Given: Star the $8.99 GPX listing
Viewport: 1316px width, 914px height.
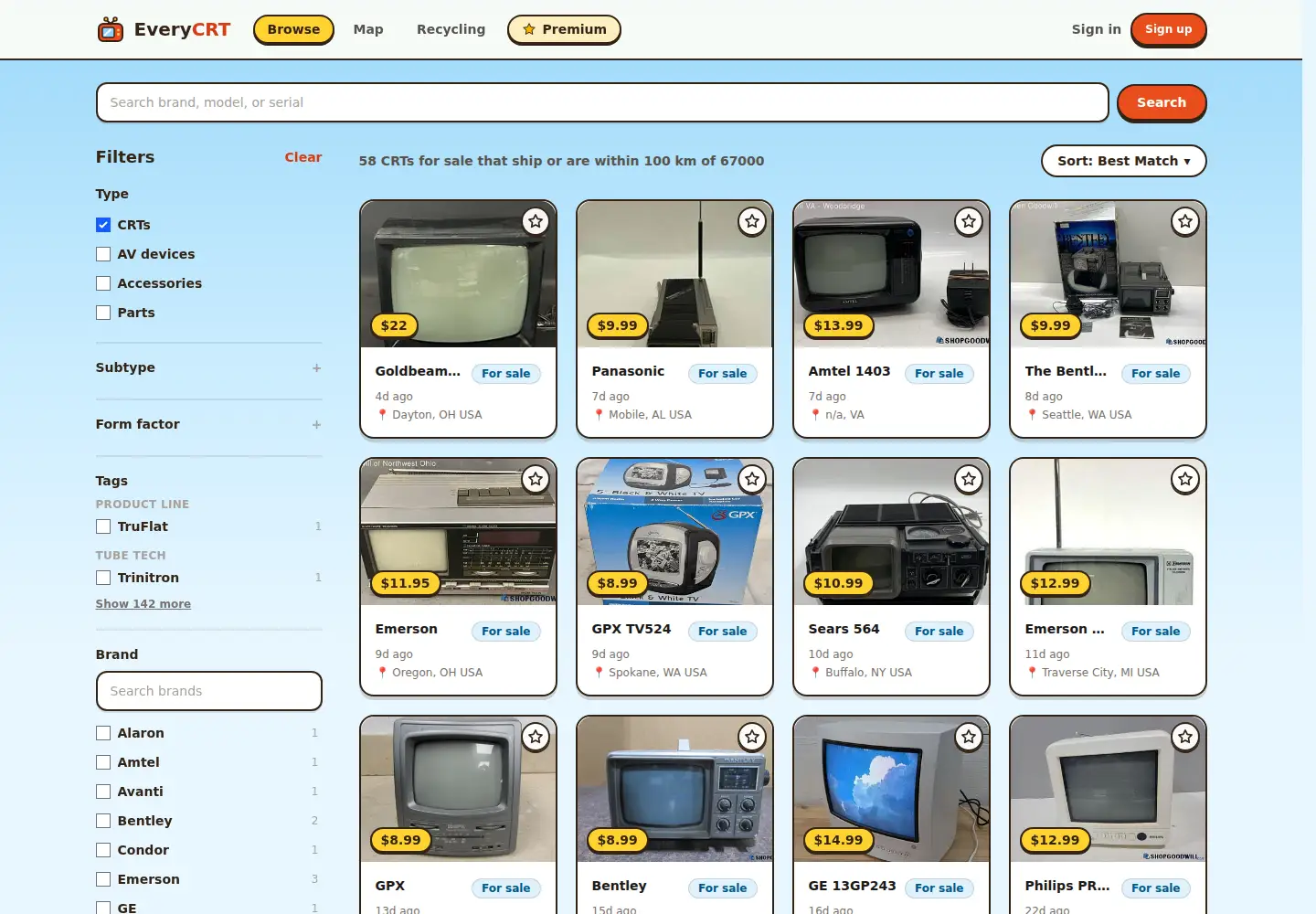Looking at the screenshot, I should [x=536, y=737].
